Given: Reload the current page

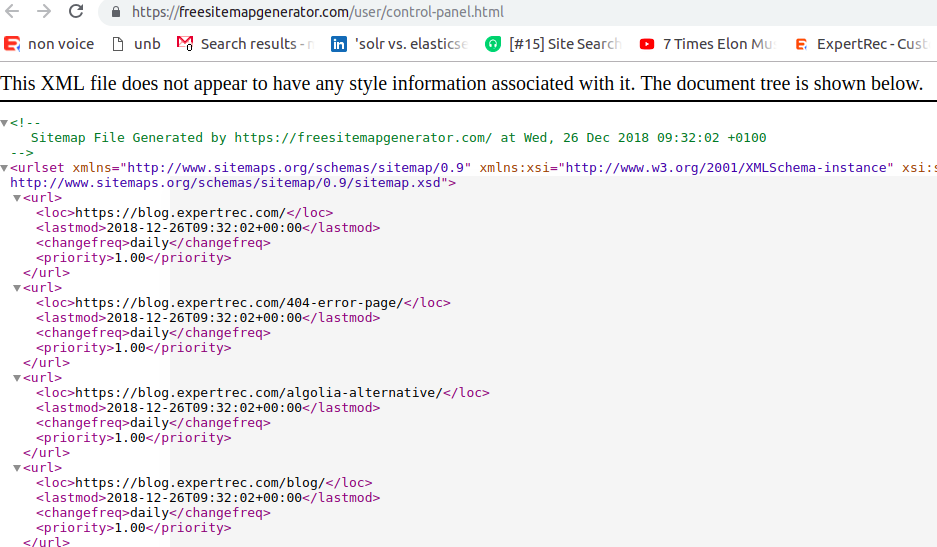Looking at the screenshot, I should coord(76,11).
